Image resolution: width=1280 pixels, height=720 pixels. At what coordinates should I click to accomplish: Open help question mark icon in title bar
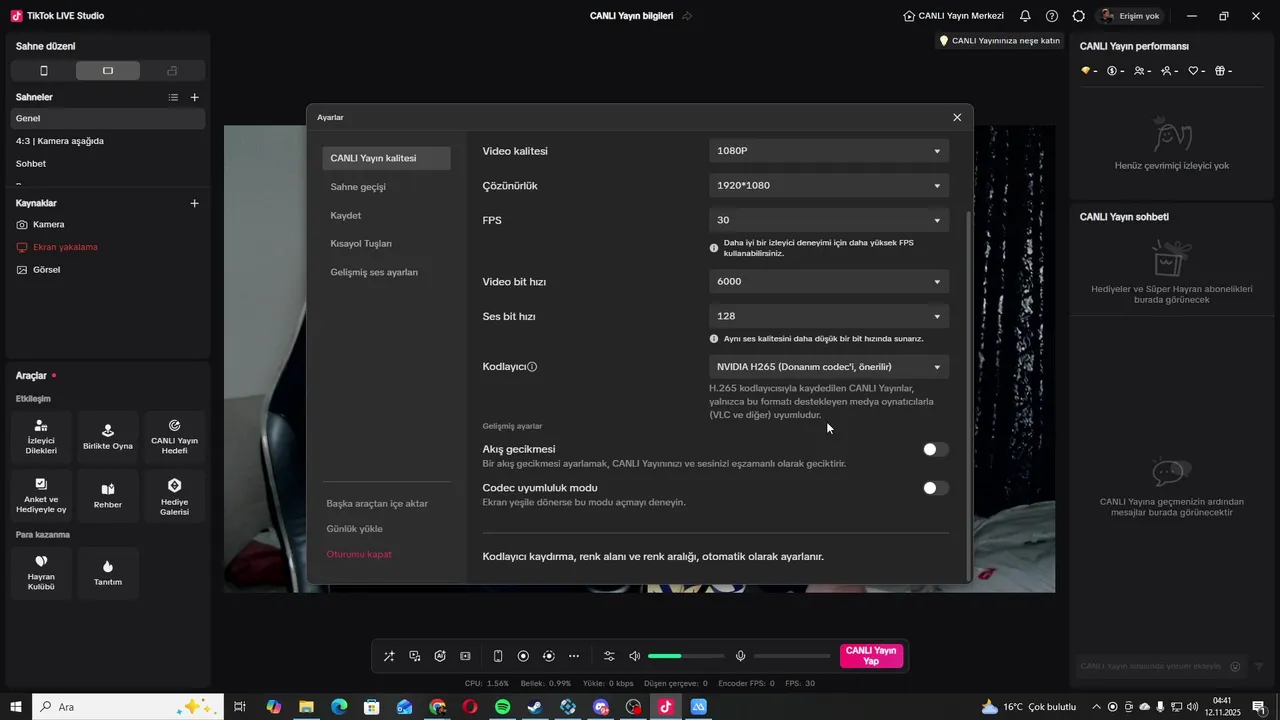coord(1052,16)
